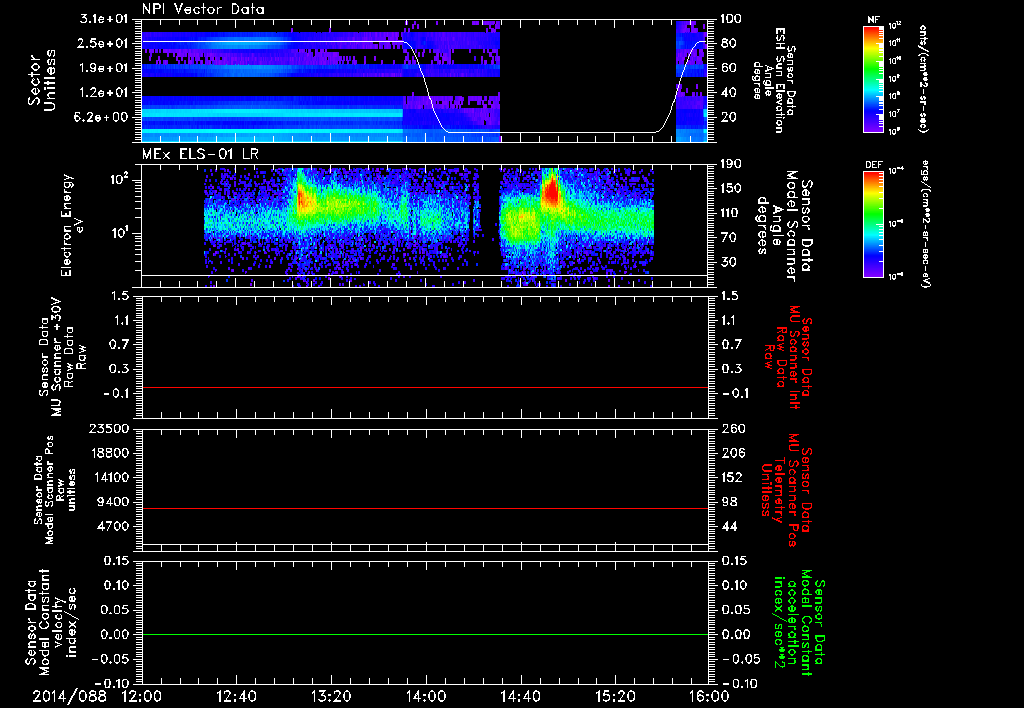Click the white sun elevation curve's descending slope
The width and height of the screenshot is (1024, 708).
[426, 86]
